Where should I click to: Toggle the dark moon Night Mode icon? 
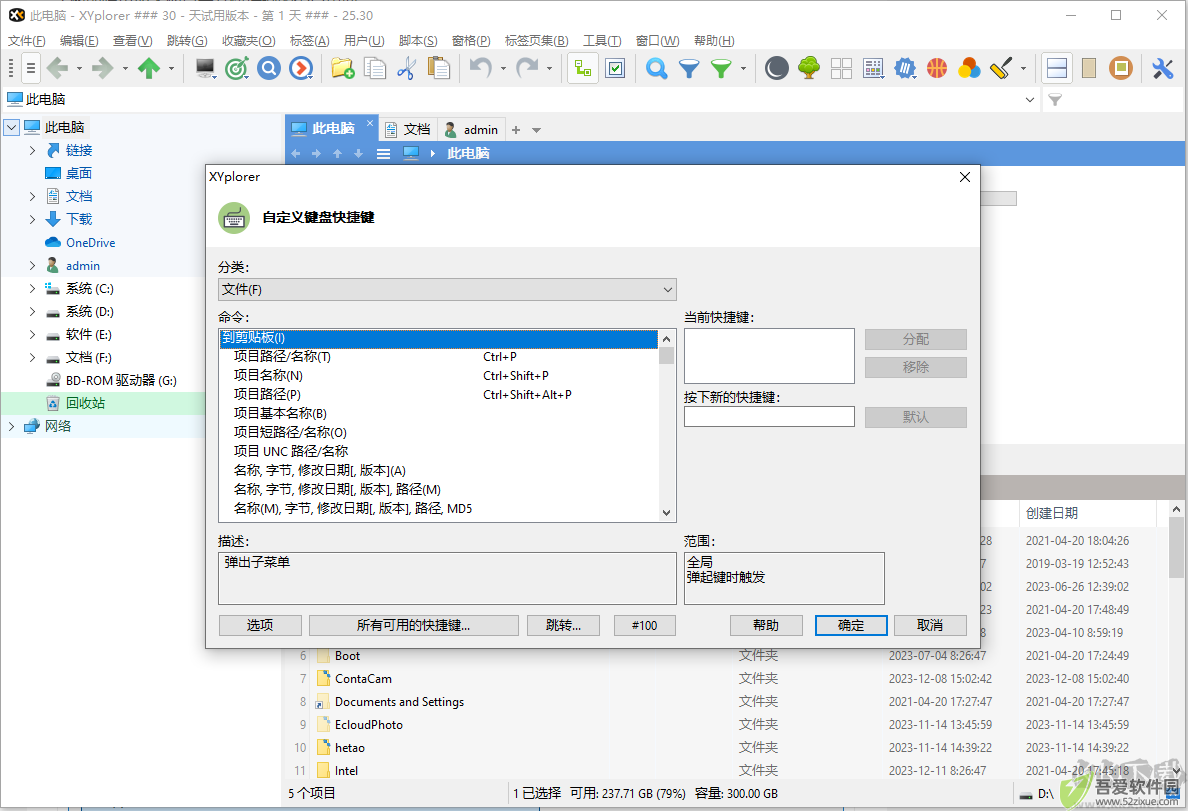tap(777, 69)
